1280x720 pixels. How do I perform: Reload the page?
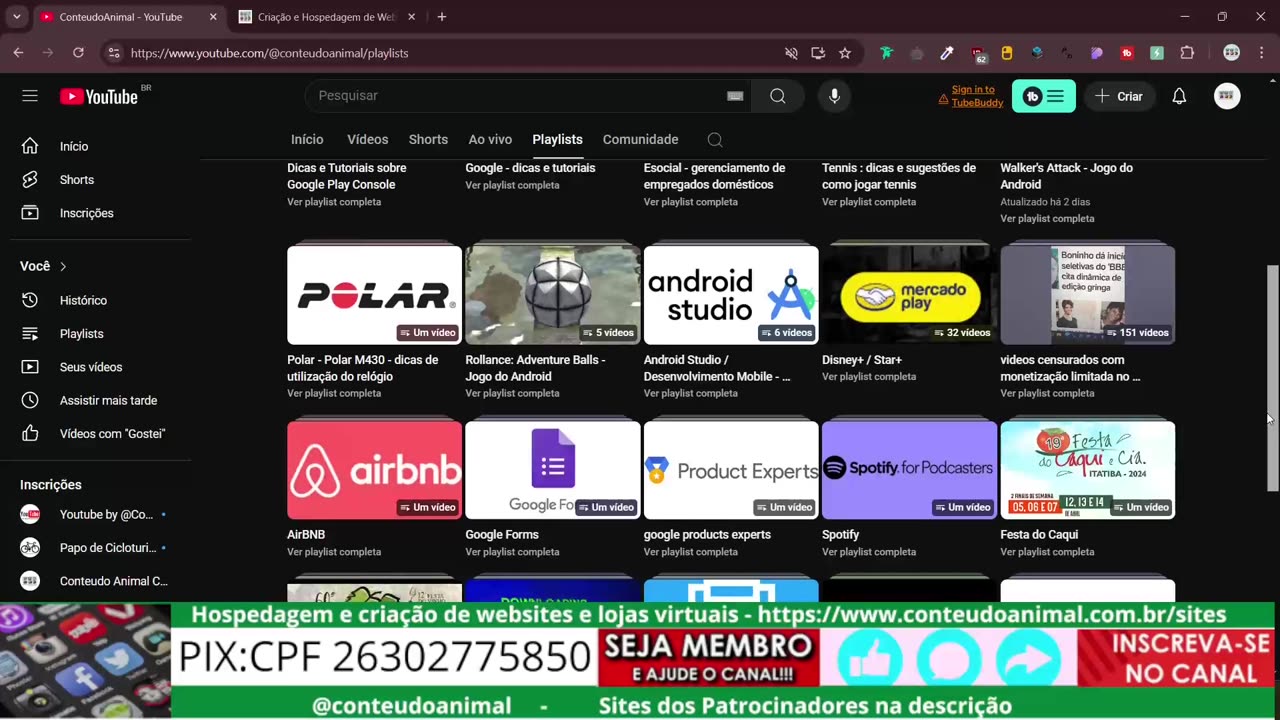tap(78, 53)
